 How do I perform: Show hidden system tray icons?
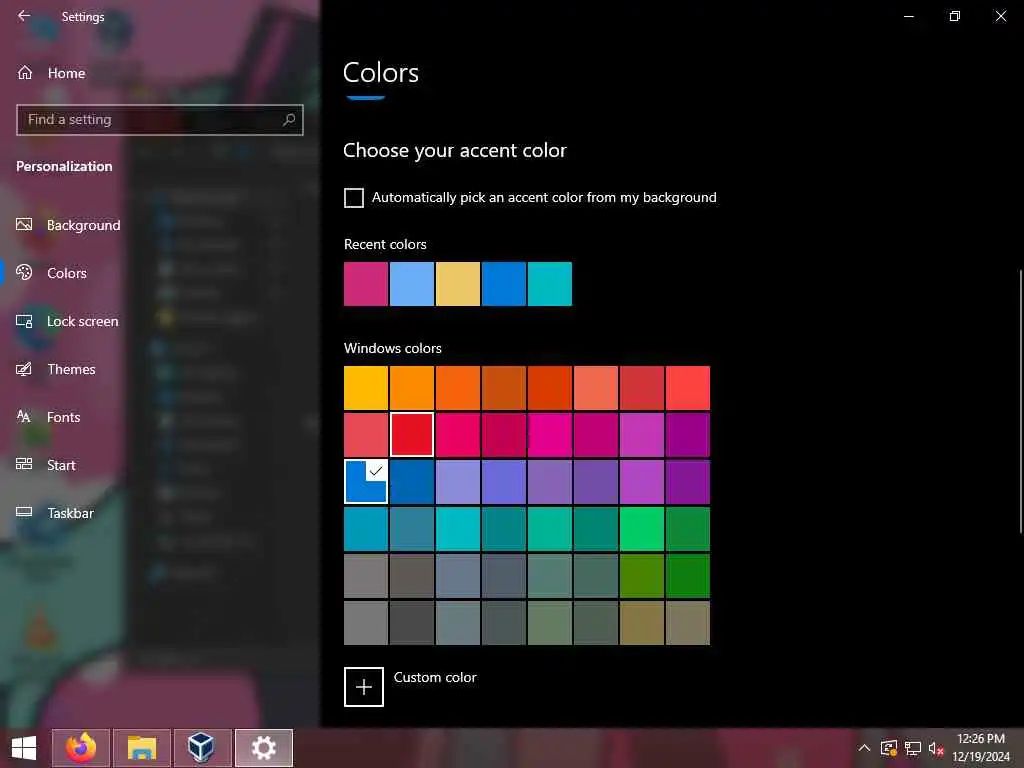(864, 748)
